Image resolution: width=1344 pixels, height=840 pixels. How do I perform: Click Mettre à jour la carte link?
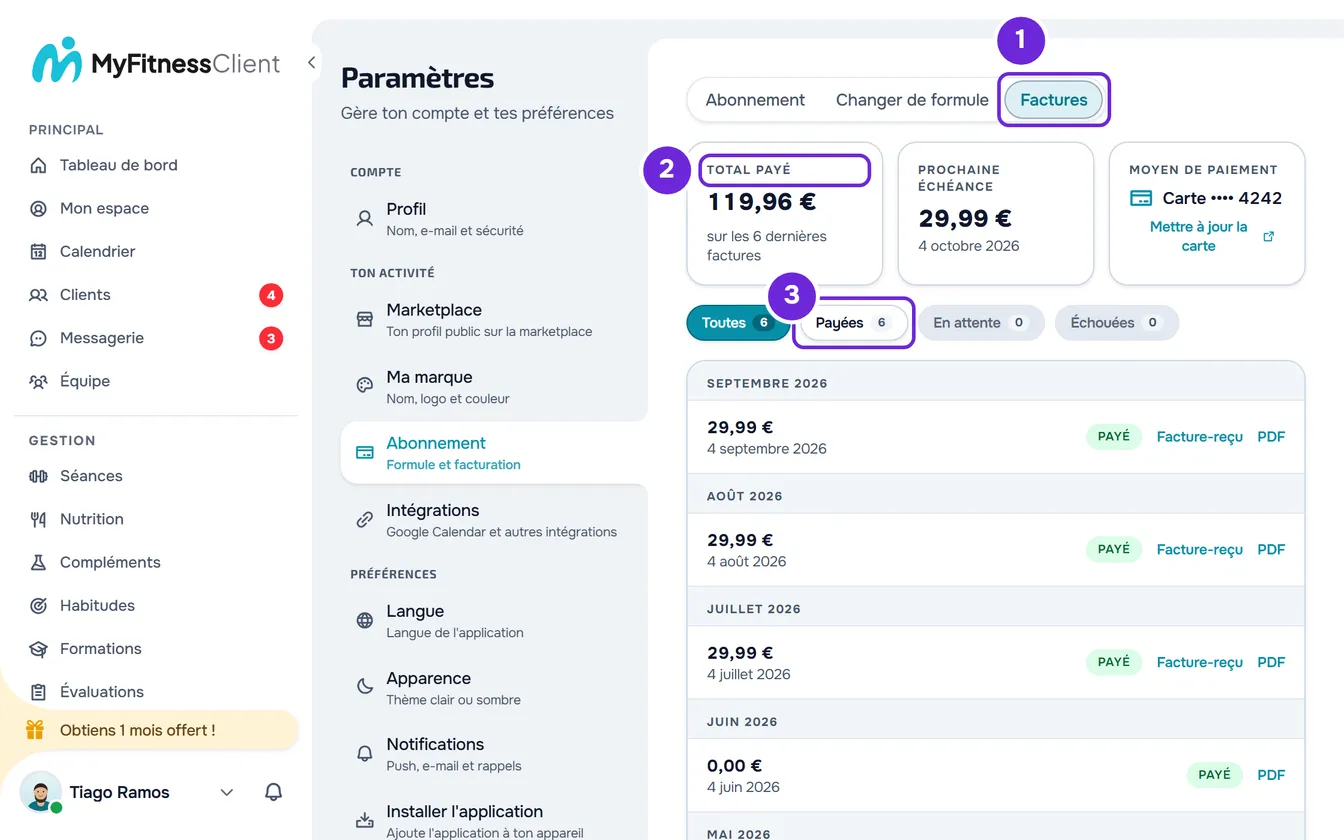click(x=1198, y=236)
